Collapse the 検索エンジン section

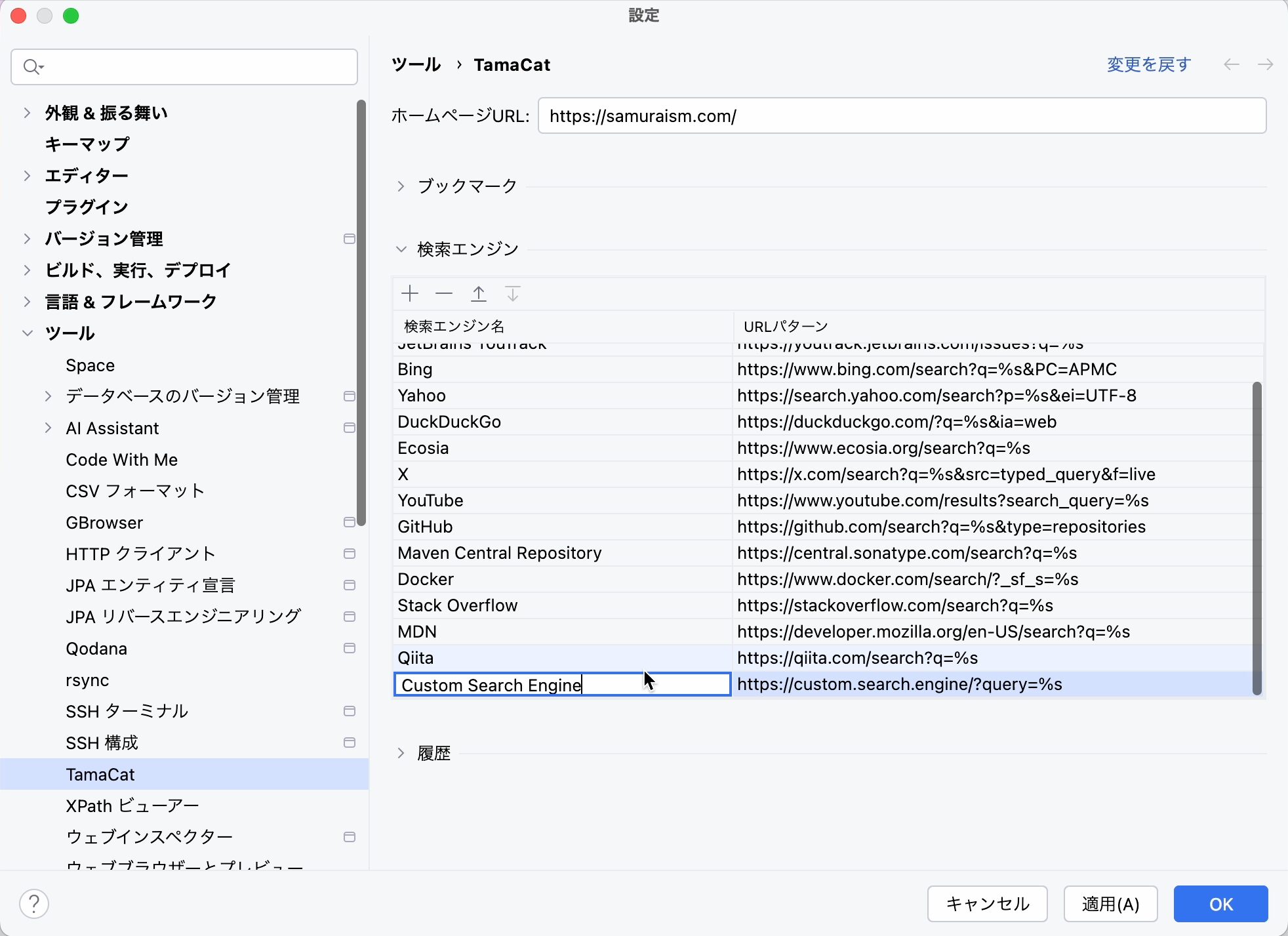pos(401,249)
